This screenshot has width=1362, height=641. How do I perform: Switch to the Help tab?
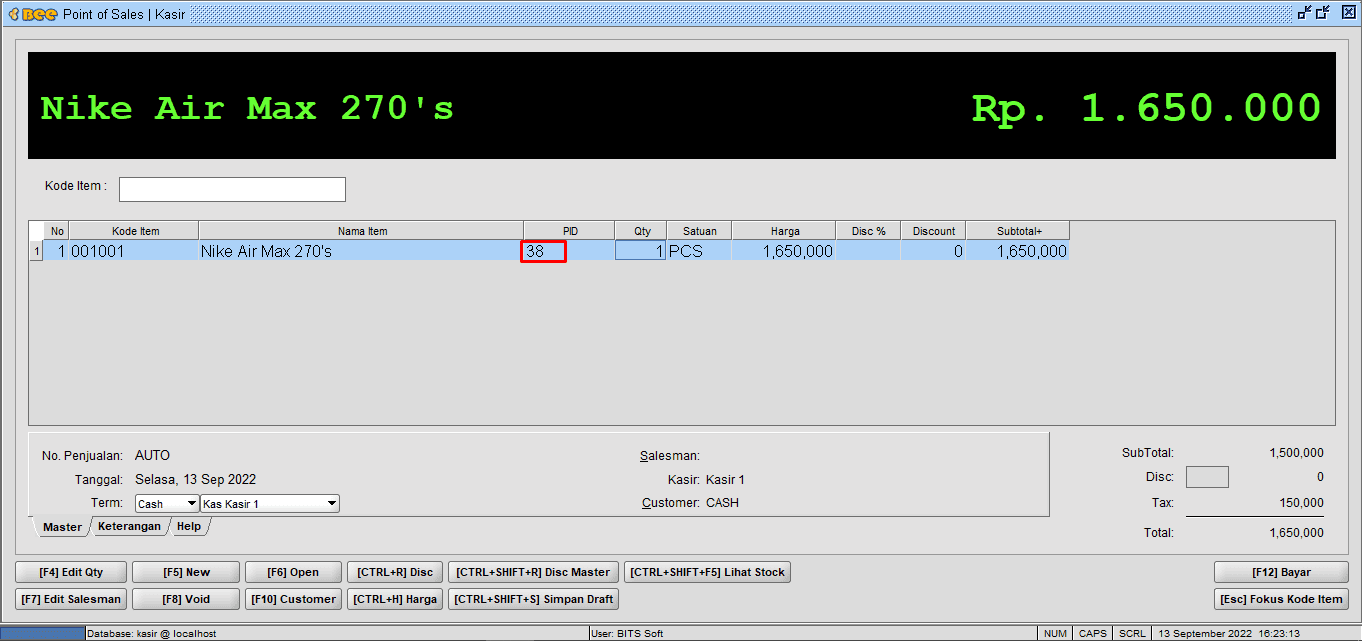189,526
